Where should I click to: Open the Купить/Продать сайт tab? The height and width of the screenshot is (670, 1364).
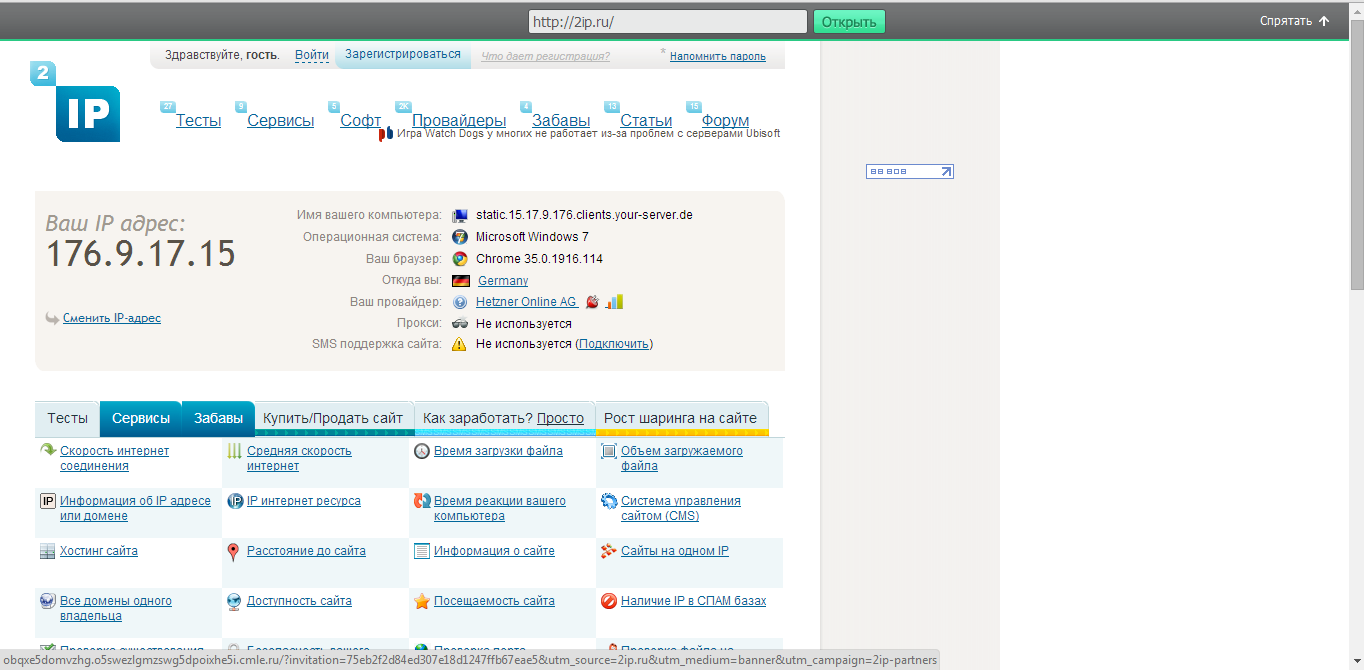334,418
